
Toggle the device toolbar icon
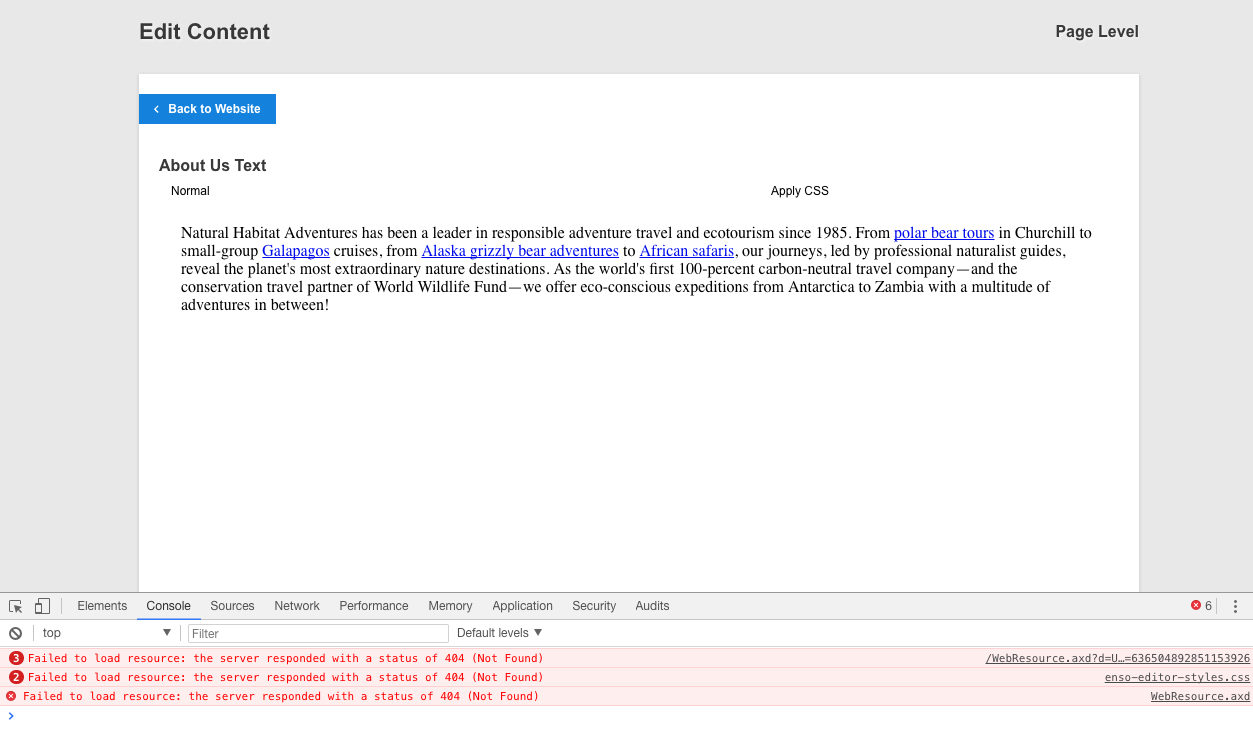pos(42,606)
